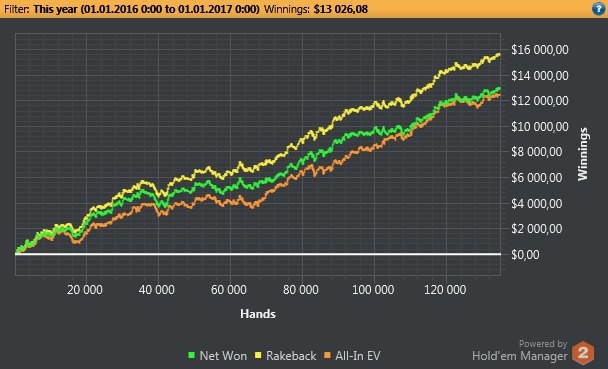The height and width of the screenshot is (369, 608).
Task: Click the blue help question mark icon
Action: point(599,9)
